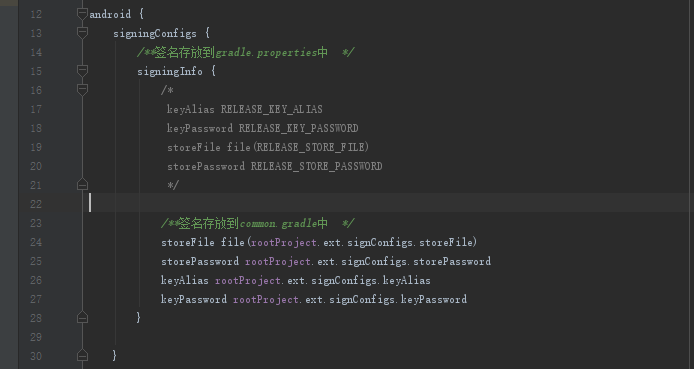Collapse the android block at line 12

82,14
